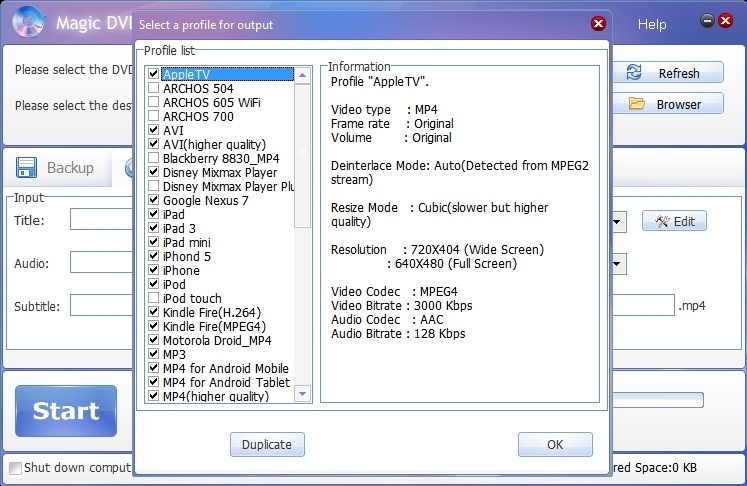Open the Audio dropdown arrow in main window
Screen dimensions: 747x486
(617, 263)
